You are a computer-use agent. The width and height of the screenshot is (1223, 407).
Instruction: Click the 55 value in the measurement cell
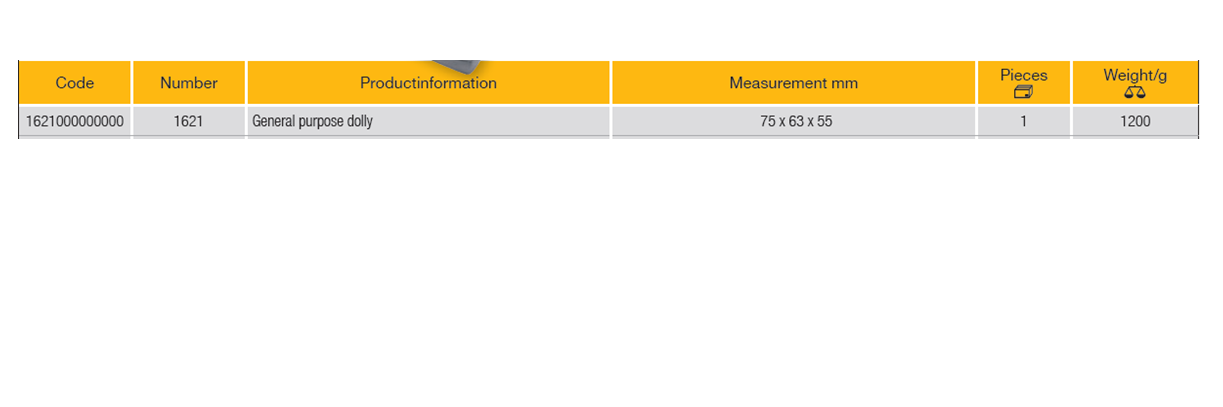(x=824, y=122)
